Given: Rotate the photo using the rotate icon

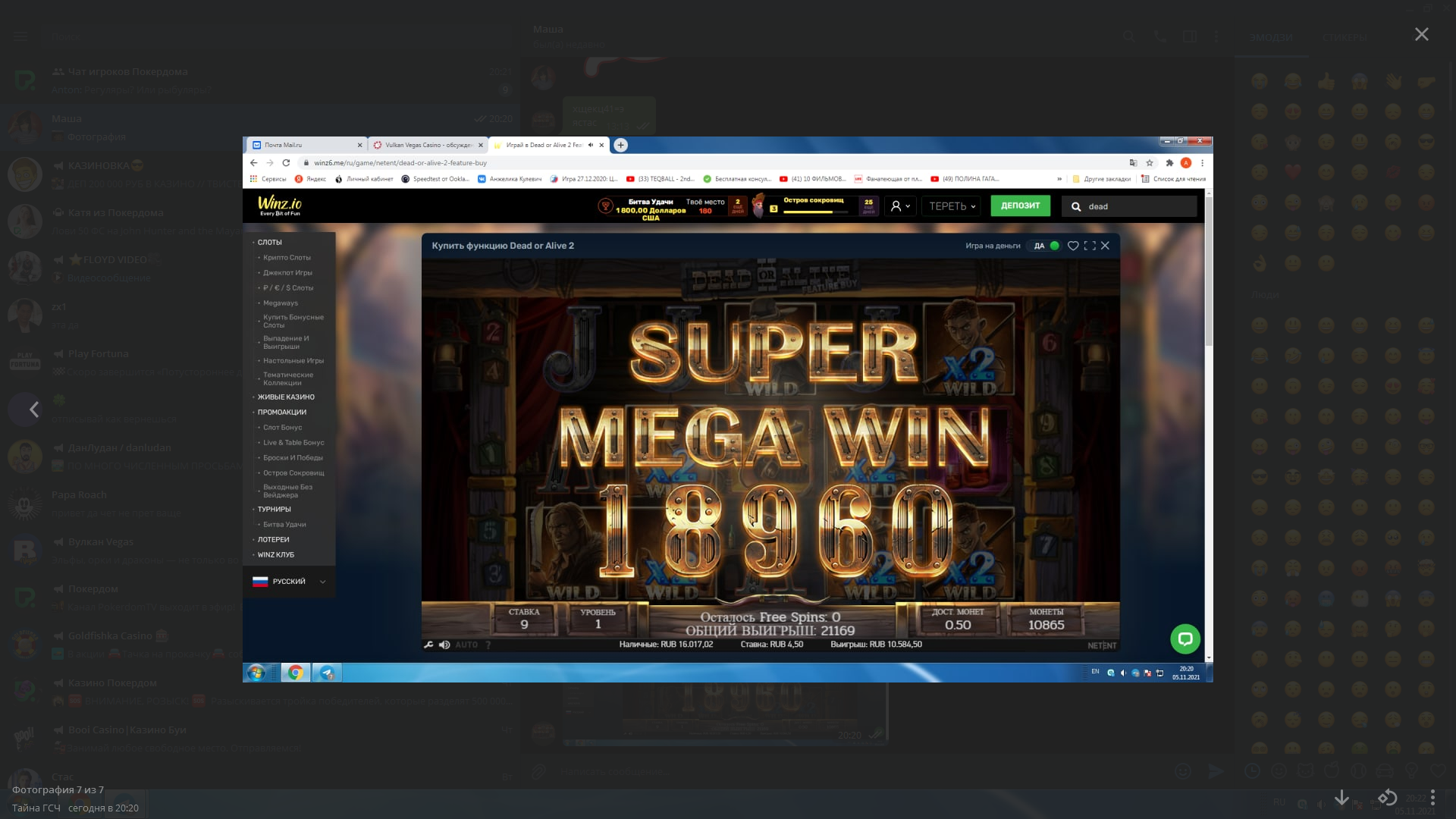Looking at the screenshot, I should point(1387,798).
